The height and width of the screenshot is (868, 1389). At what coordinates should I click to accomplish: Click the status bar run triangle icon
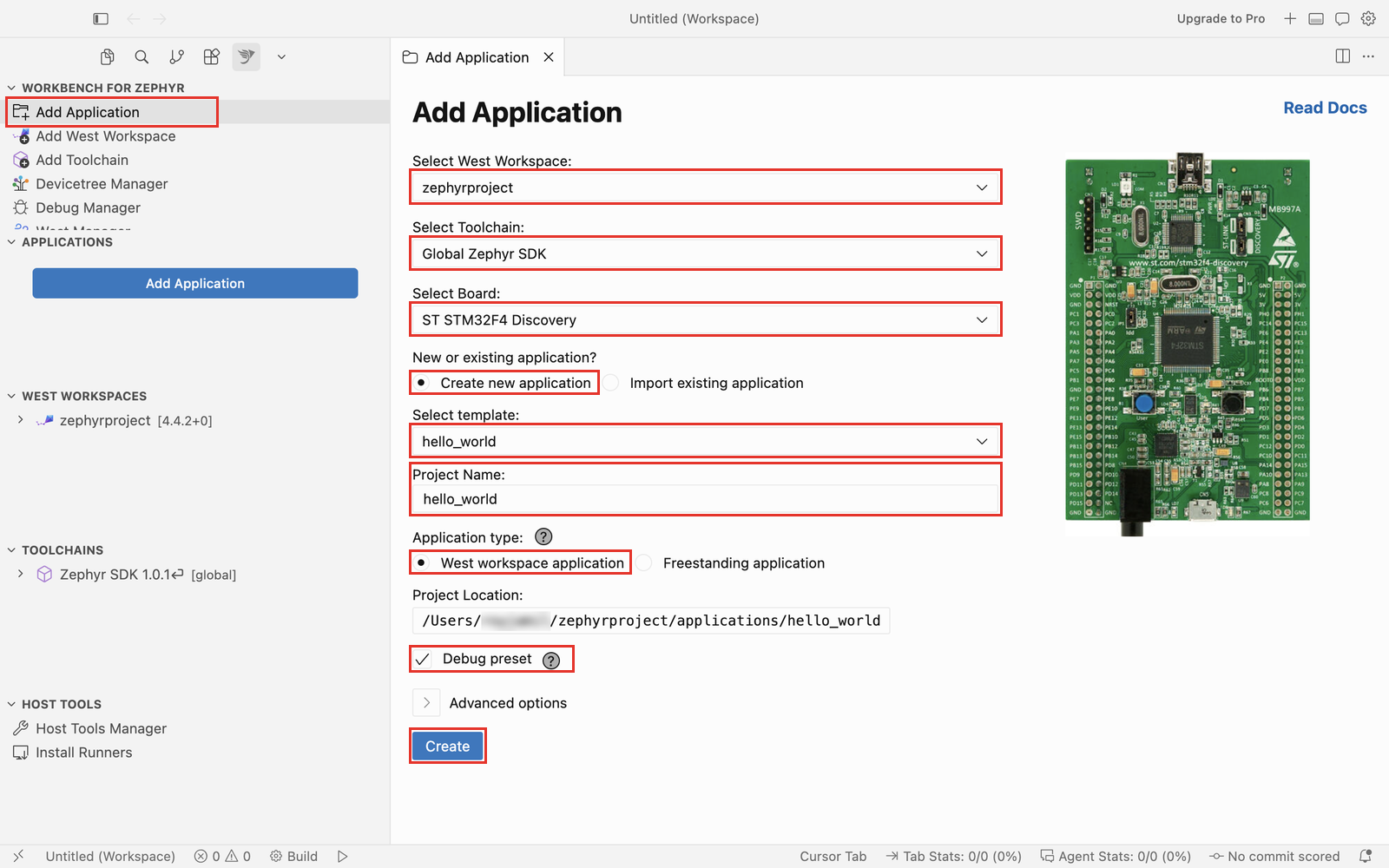click(343, 856)
